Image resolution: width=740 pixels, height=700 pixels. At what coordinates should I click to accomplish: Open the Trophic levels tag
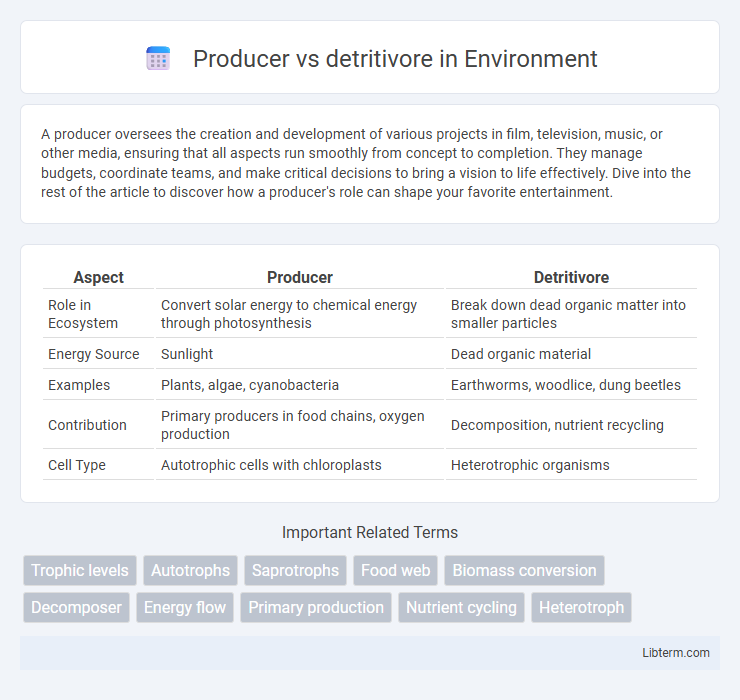[80, 570]
